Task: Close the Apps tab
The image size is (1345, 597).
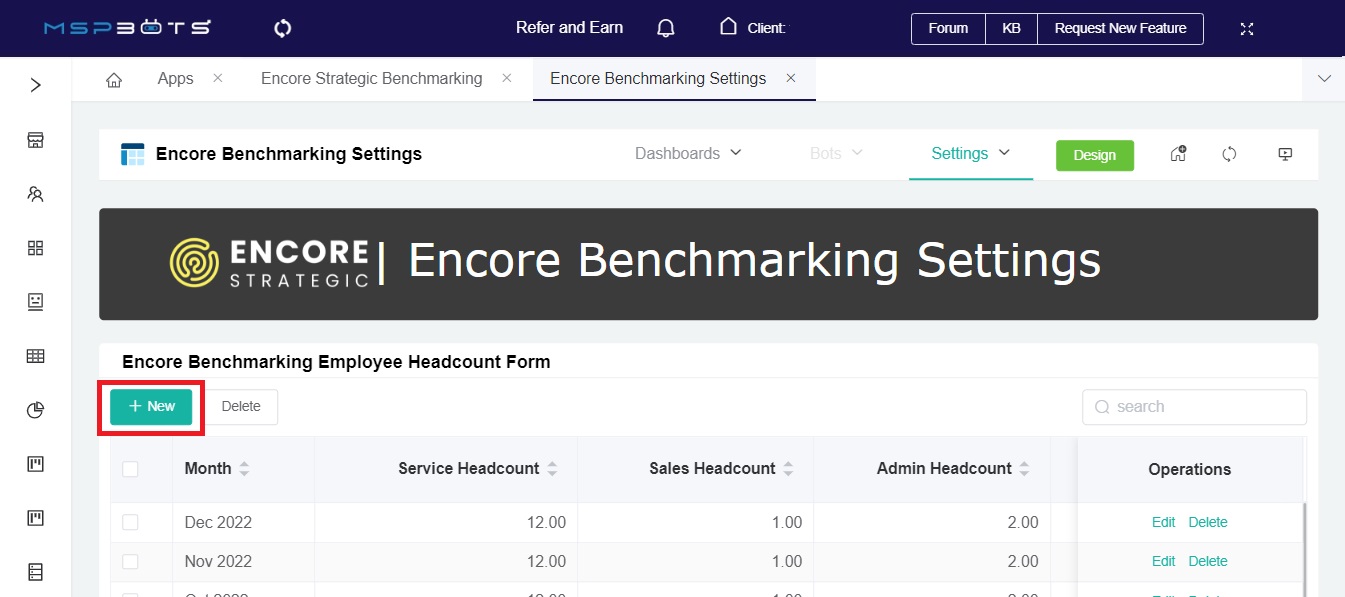Action: [218, 78]
